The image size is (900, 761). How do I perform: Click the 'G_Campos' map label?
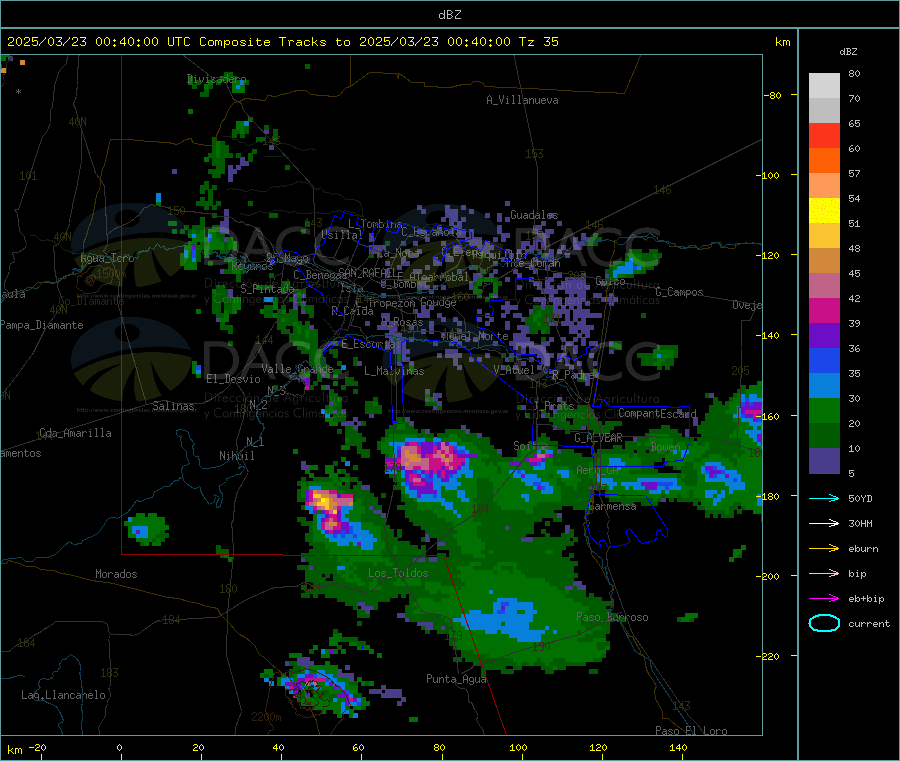pos(679,292)
